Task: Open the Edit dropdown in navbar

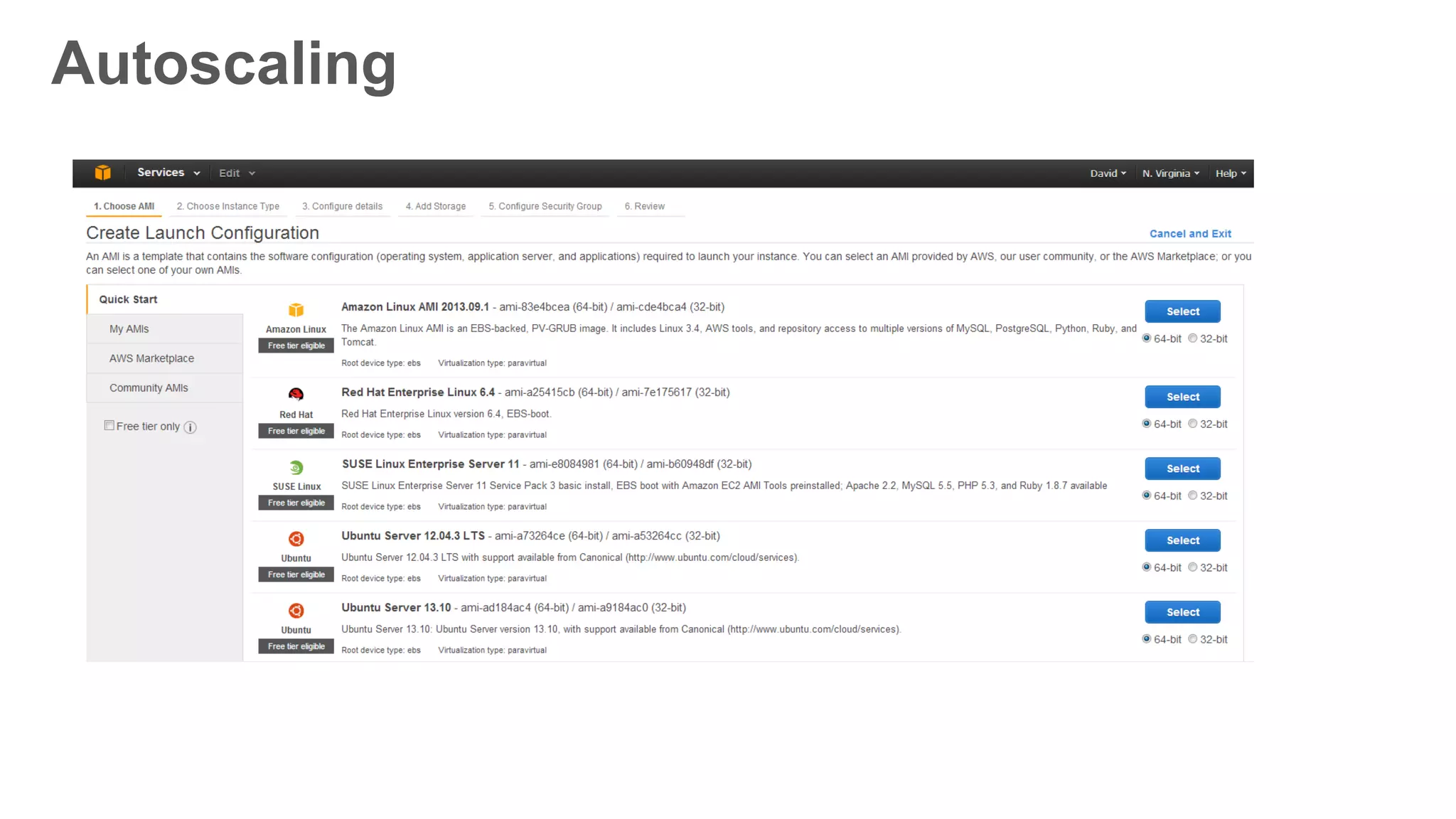Action: (237, 173)
